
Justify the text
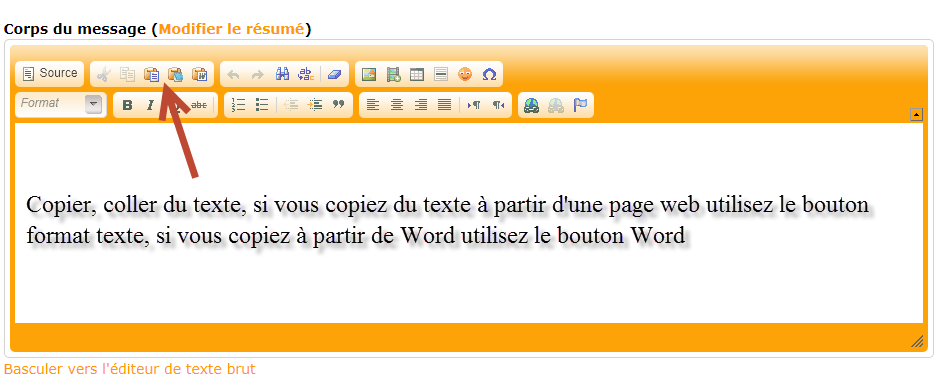pos(445,105)
